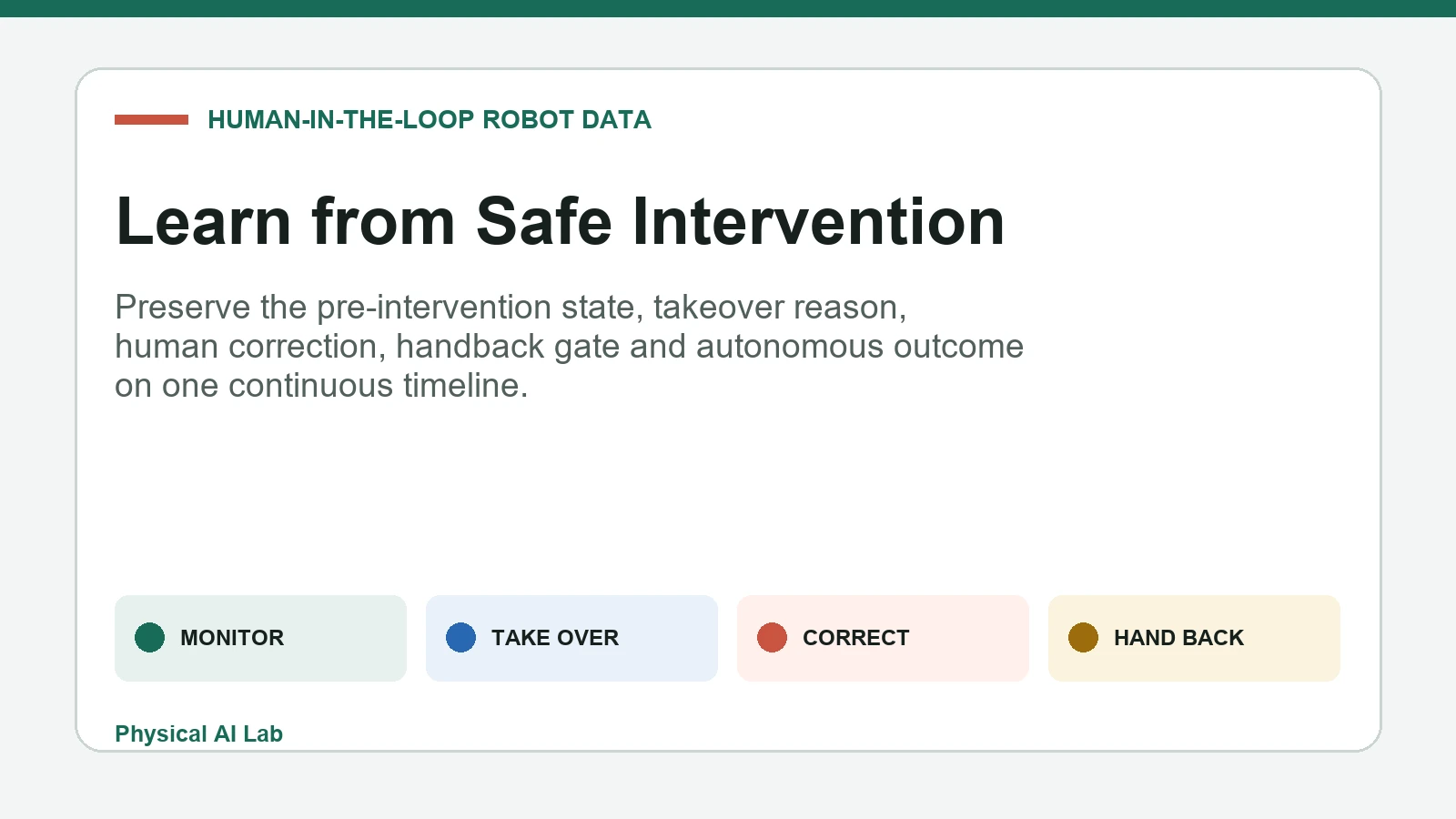Screen dimensions: 1456x819
Task: Open the Physical AI Lab footer link
Action: tap(198, 733)
